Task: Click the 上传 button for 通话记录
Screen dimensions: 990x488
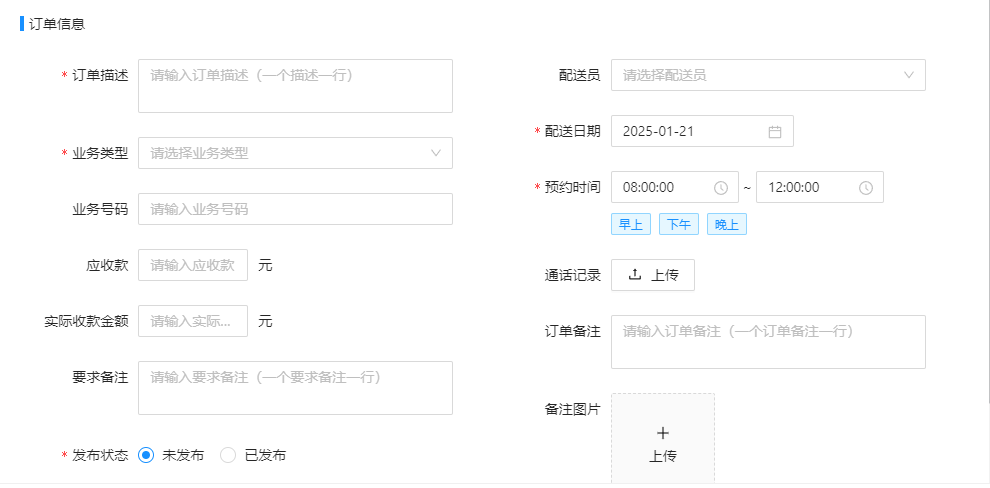Action: (653, 275)
